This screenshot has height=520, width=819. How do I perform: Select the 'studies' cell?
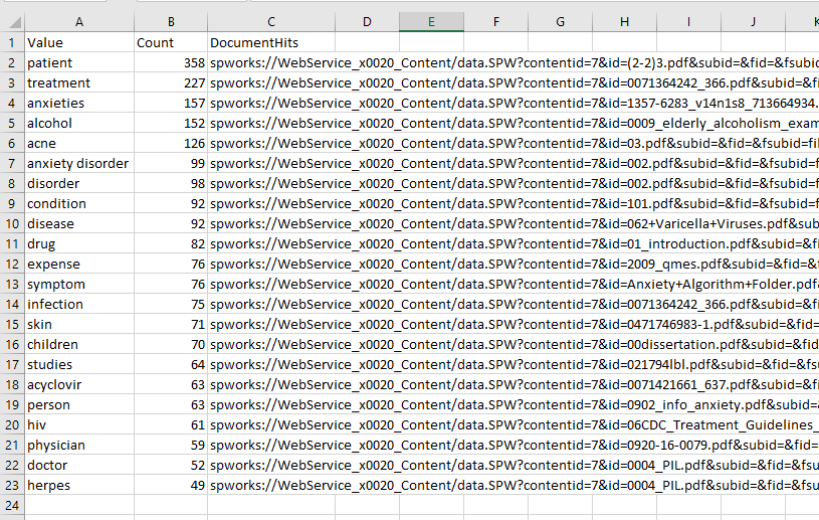pyautogui.click(x=79, y=364)
